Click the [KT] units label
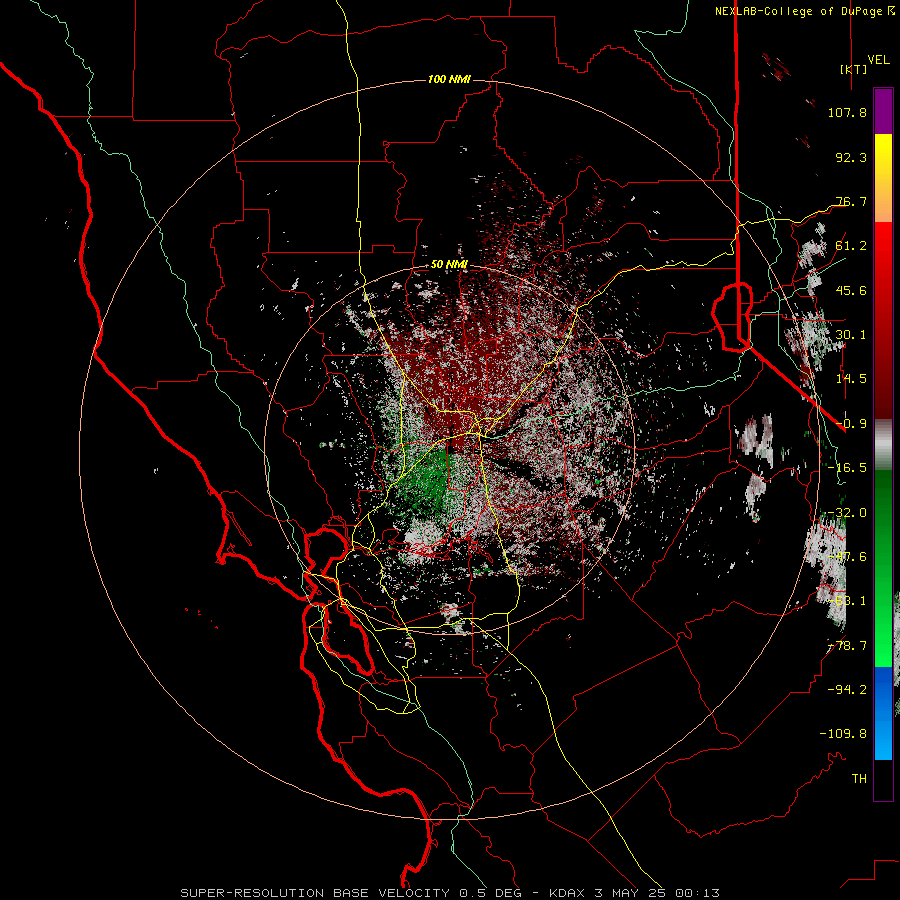Viewport: 900px width, 900px height. (853, 69)
